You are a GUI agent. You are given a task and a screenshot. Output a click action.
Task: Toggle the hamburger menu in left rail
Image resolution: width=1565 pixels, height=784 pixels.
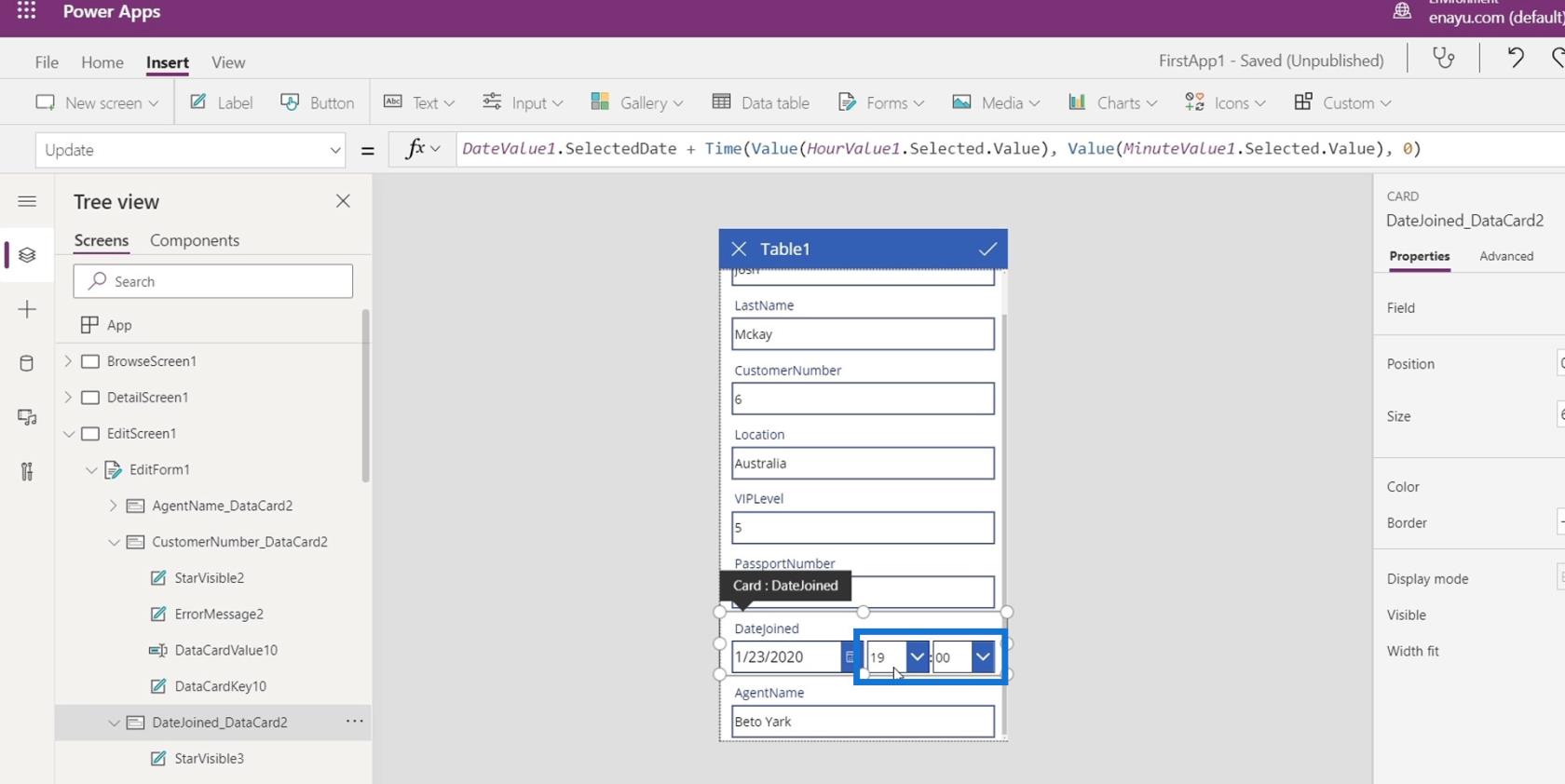27,201
